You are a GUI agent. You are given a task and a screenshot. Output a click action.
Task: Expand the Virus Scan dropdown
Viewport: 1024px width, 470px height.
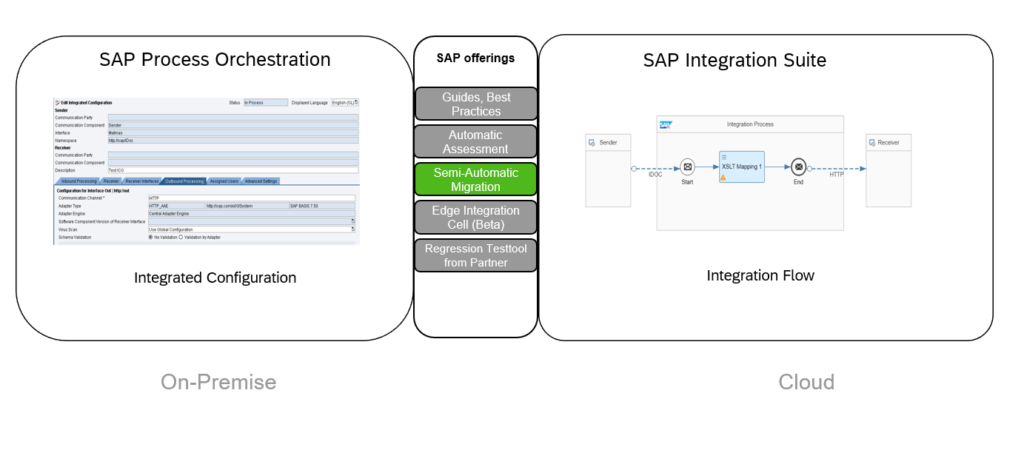352,229
